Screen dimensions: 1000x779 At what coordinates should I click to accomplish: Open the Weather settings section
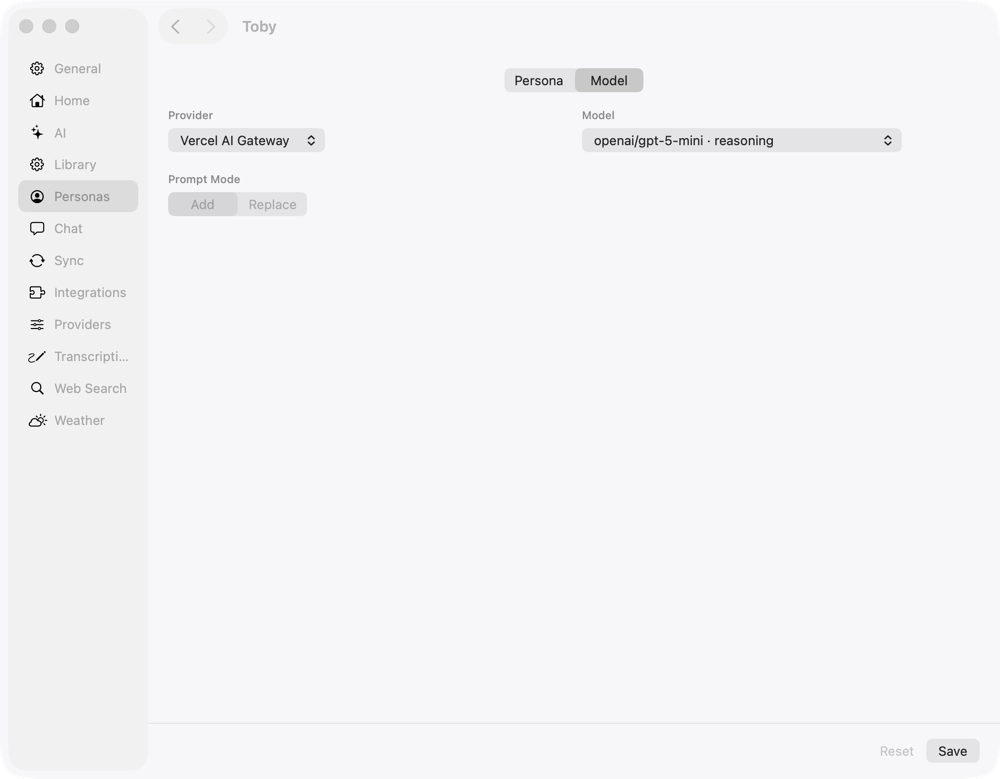tap(78, 420)
